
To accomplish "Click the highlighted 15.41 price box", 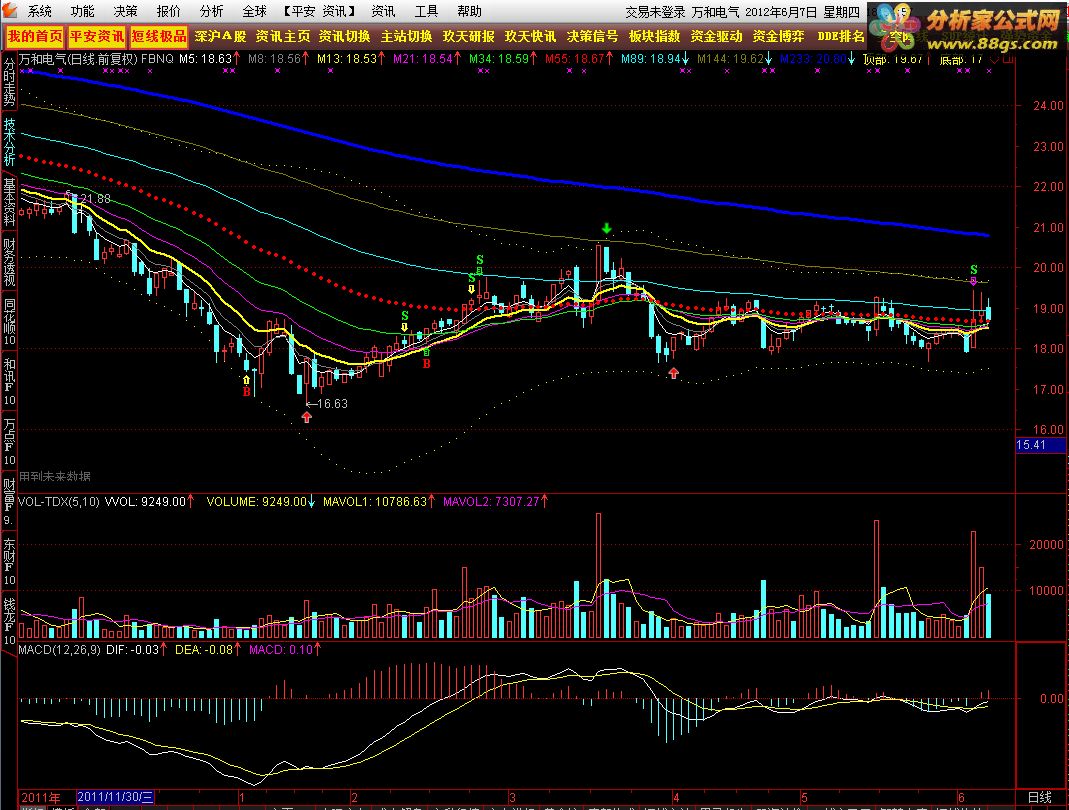I will [1040, 445].
